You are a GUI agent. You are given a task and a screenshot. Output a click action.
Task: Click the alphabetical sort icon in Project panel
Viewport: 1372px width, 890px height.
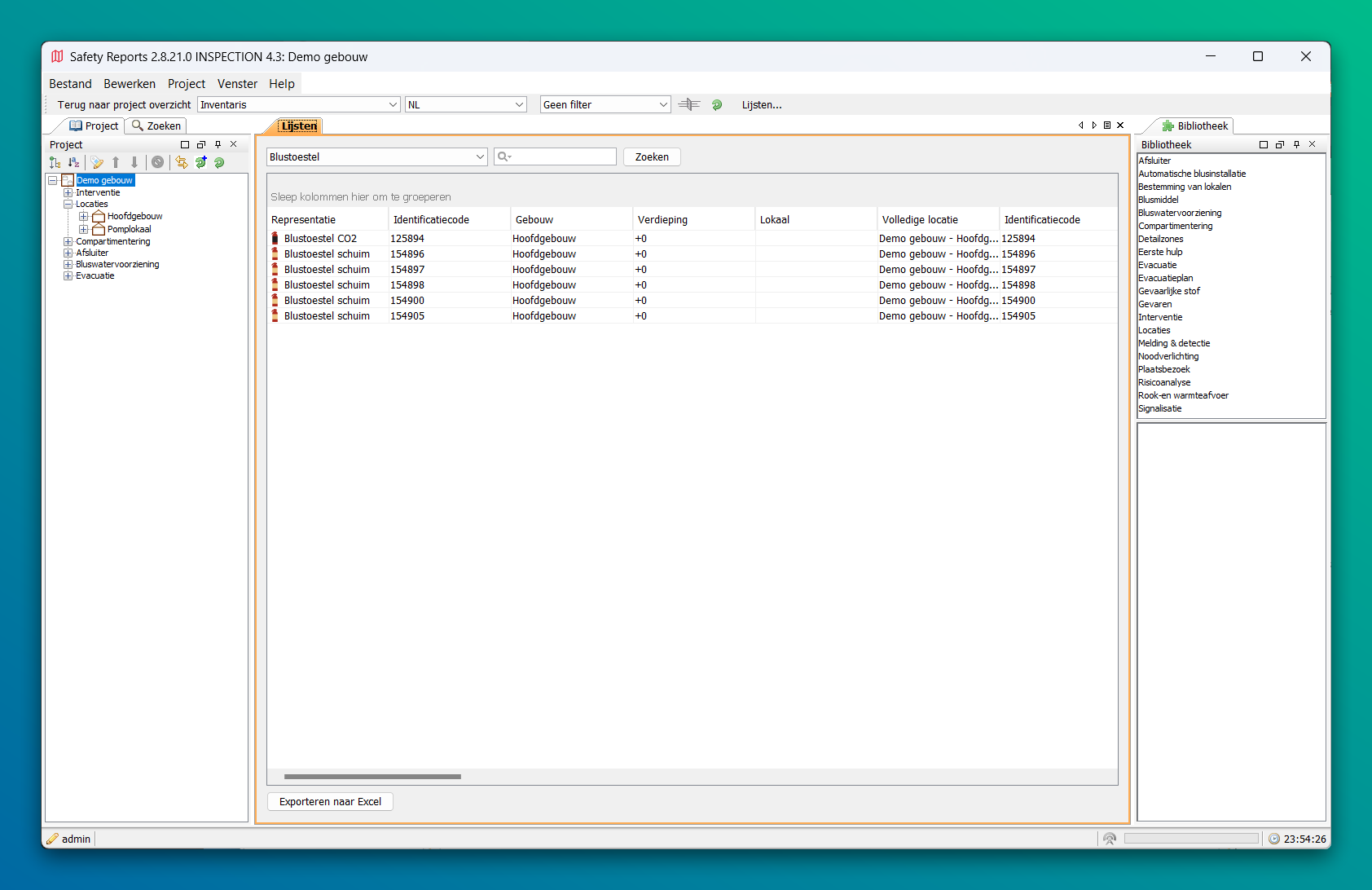(74, 162)
